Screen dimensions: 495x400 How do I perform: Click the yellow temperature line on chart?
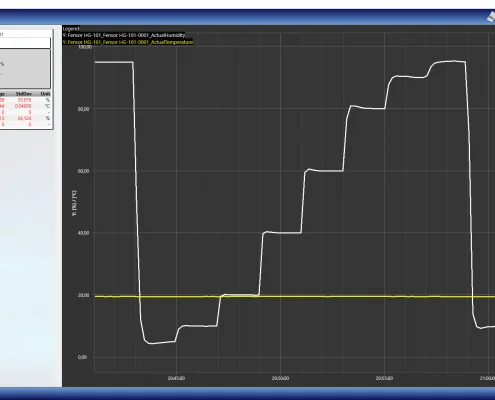click(333, 296)
